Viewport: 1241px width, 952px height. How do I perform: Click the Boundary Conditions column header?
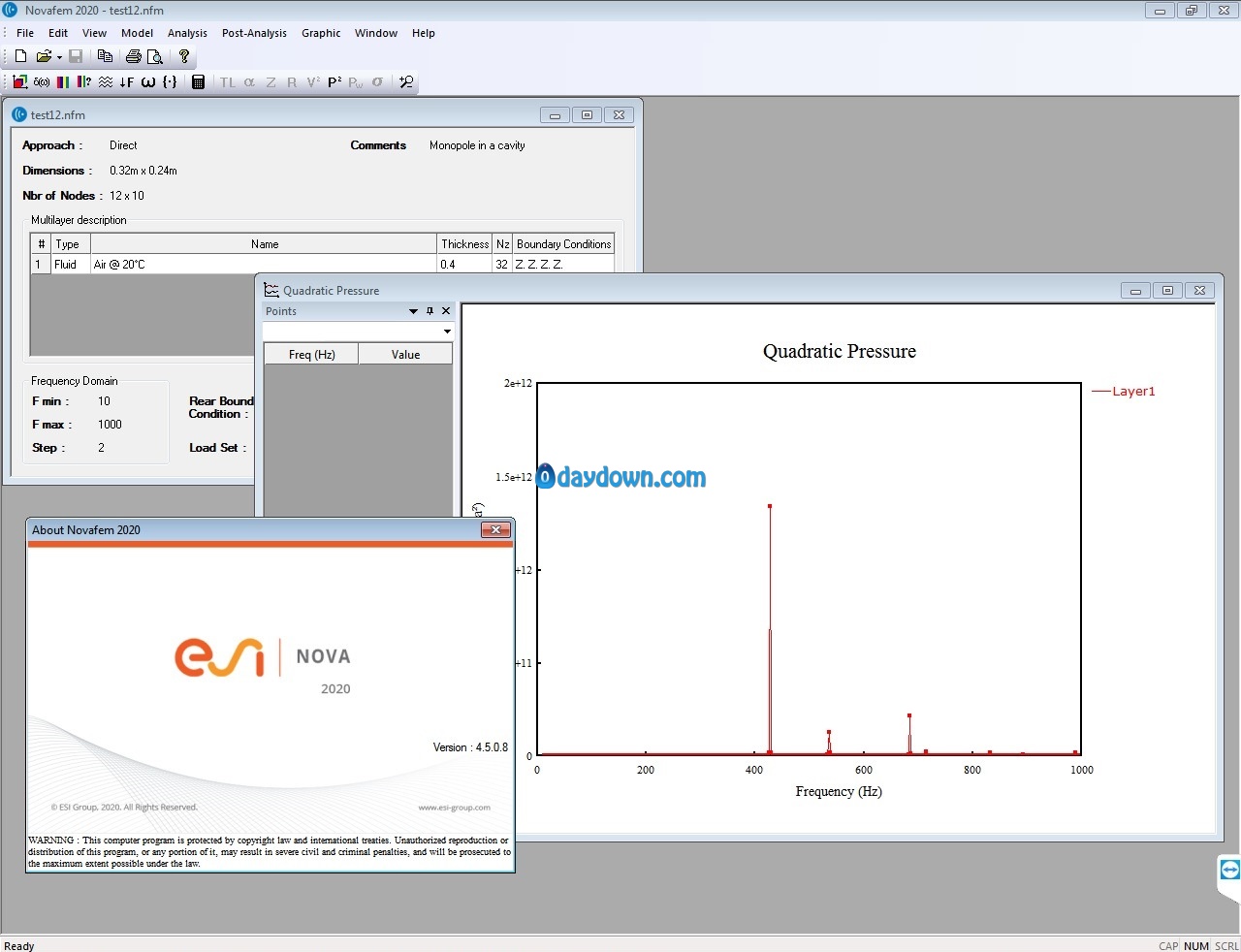coord(563,244)
